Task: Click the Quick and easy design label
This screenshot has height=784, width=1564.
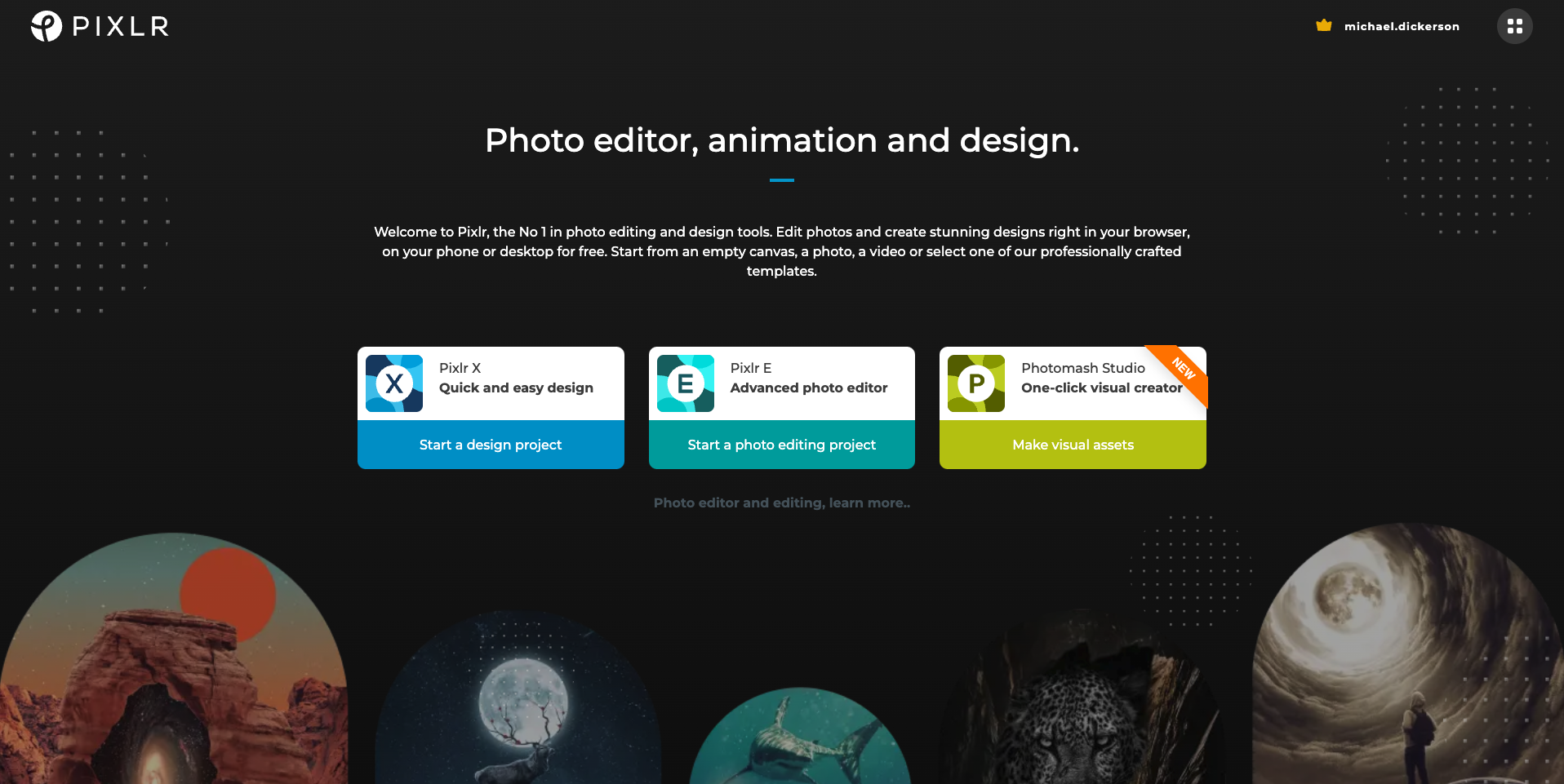Action: pos(515,388)
